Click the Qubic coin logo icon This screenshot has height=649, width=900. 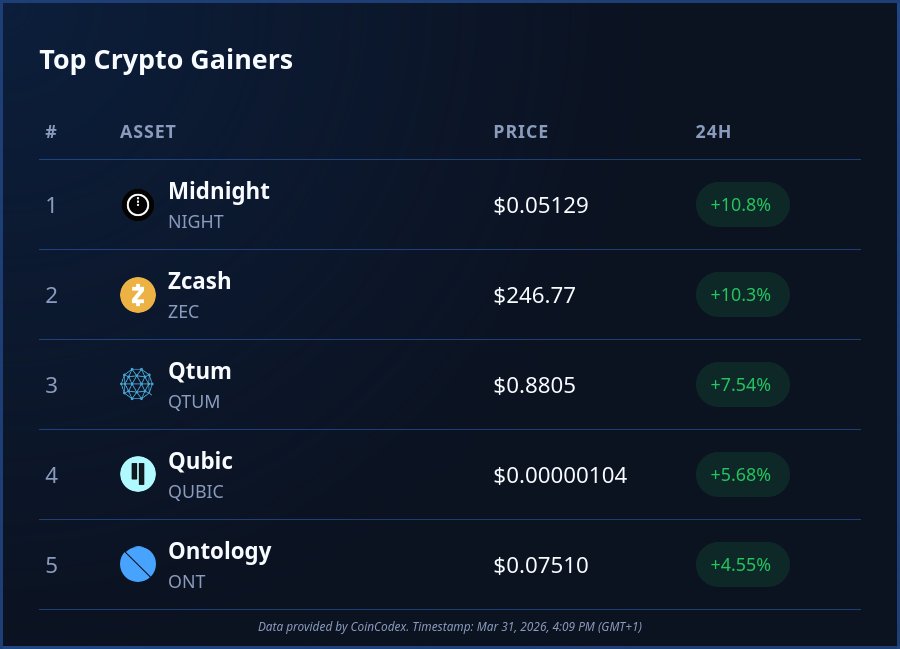click(138, 475)
